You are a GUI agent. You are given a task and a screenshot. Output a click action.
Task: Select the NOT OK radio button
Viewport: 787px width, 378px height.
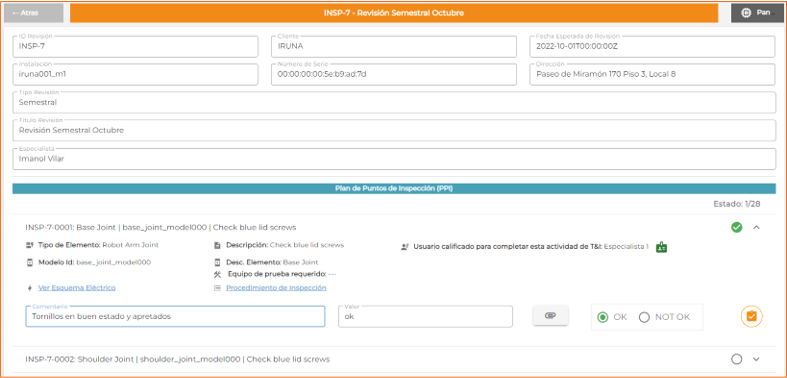644,317
